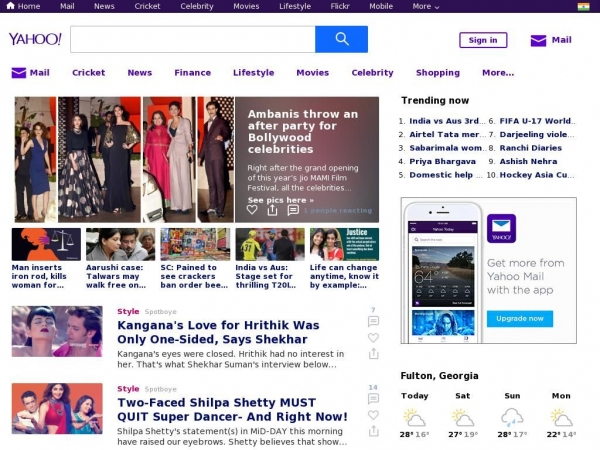Like the Kangana Hrithik article
600x450 pixels.
373,338
